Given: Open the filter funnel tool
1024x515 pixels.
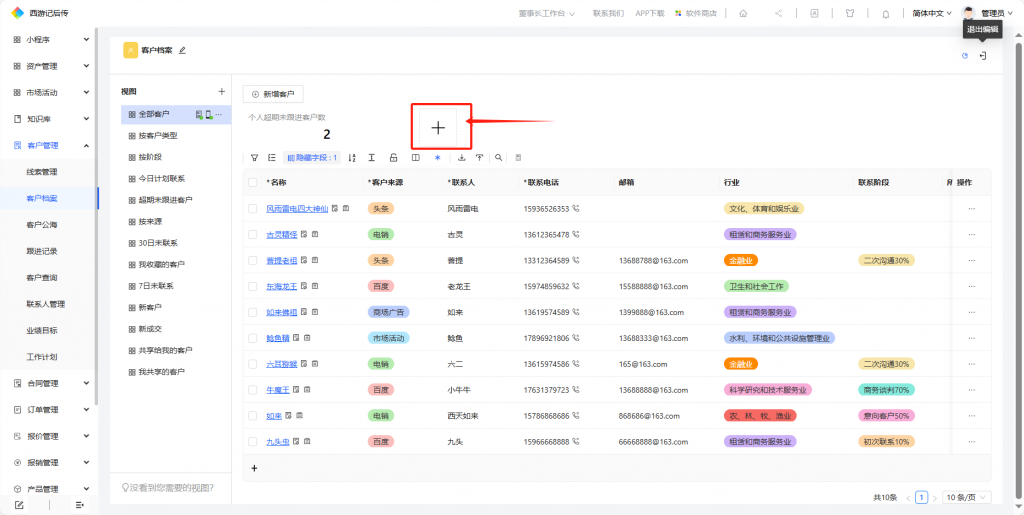Looking at the screenshot, I should [255, 157].
